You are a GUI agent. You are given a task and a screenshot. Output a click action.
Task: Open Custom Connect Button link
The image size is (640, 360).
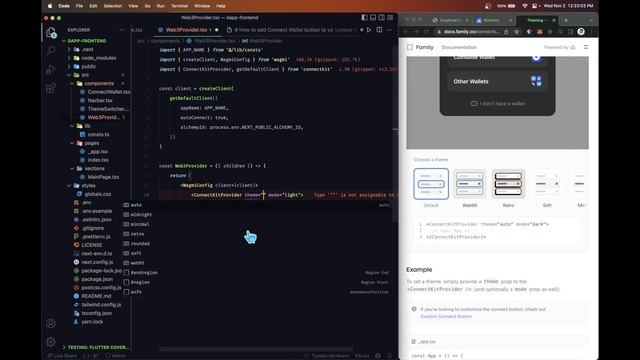[x=446, y=316]
